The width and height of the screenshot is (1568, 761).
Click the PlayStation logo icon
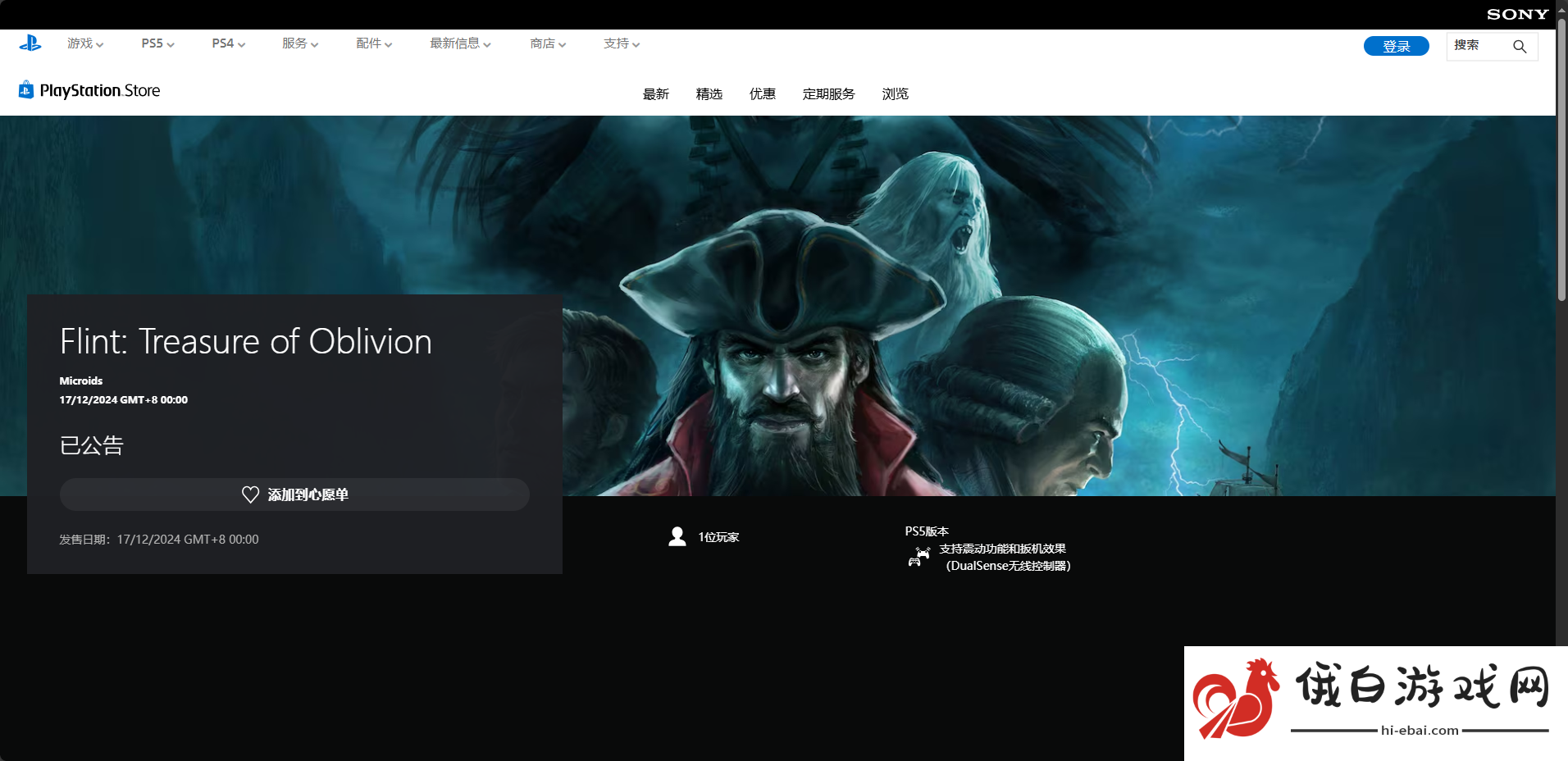click(30, 43)
